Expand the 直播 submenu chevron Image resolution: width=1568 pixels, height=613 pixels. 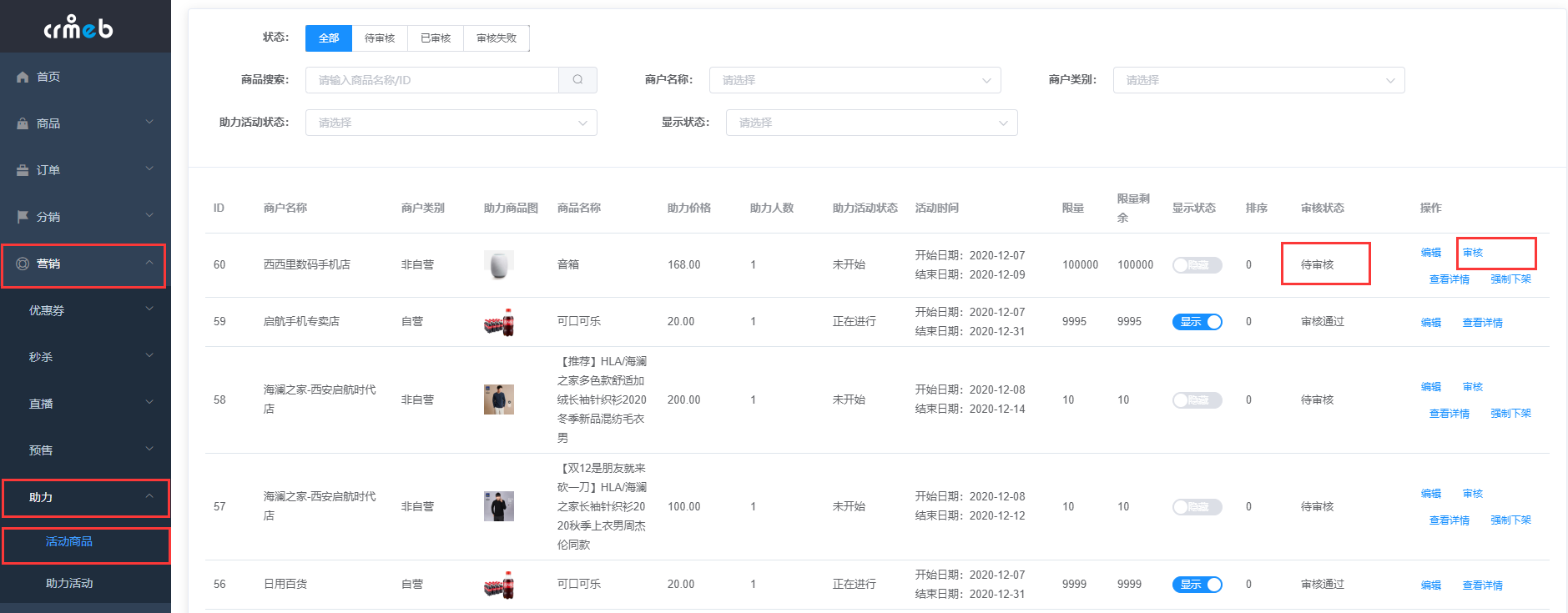(x=149, y=402)
